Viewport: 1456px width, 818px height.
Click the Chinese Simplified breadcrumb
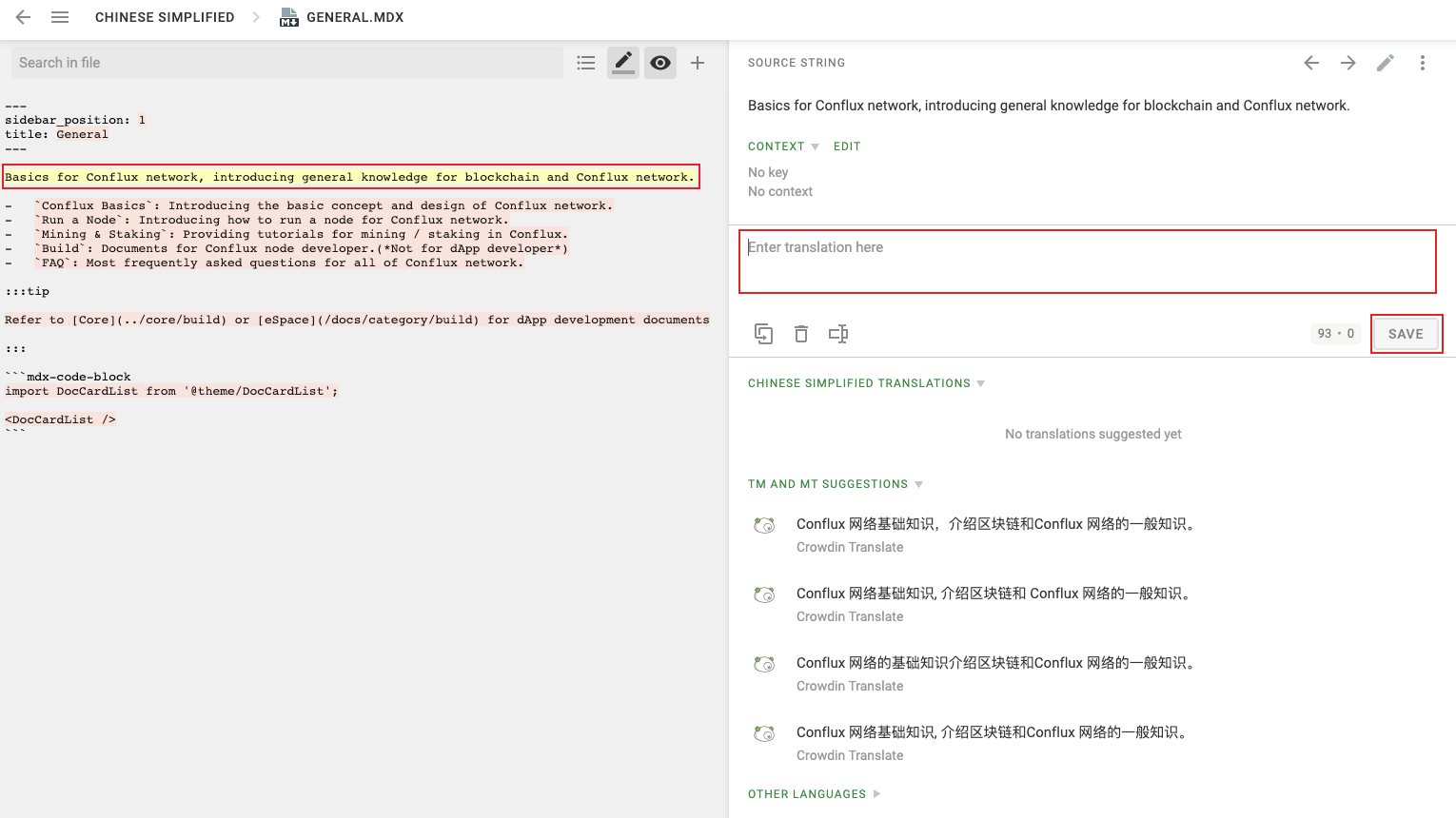click(x=165, y=17)
